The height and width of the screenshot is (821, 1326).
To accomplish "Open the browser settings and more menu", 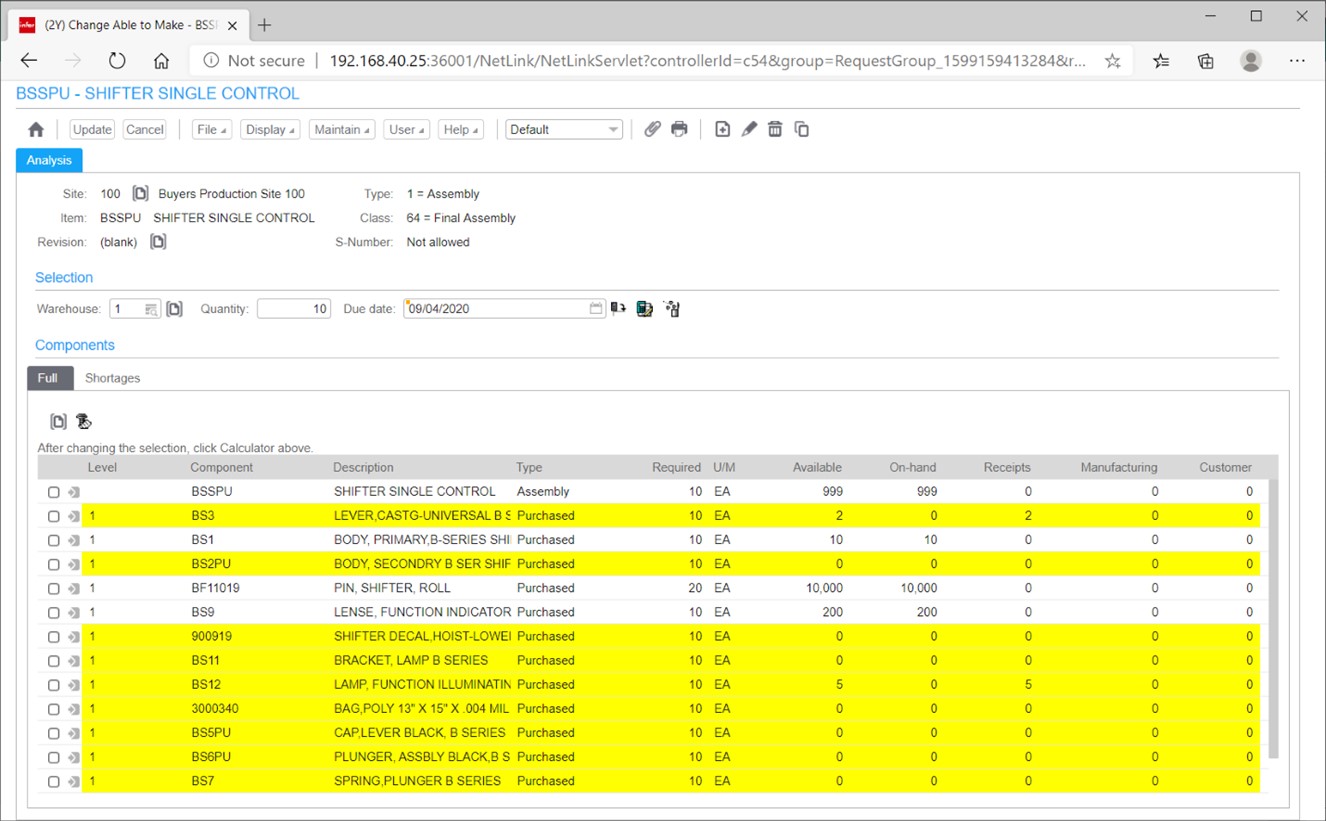I will pyautogui.click(x=1297, y=61).
